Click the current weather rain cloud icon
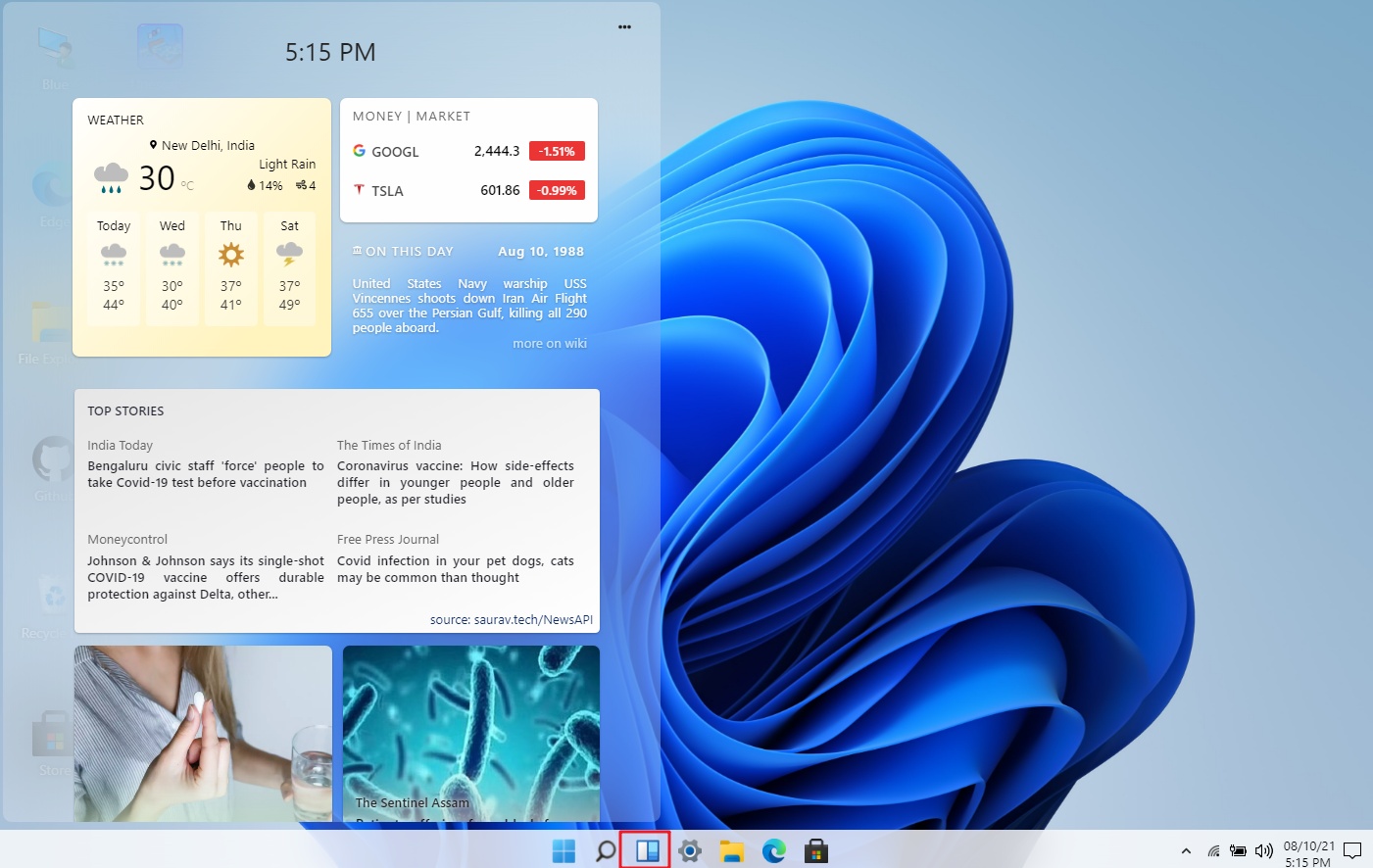1373x868 pixels. [x=111, y=178]
